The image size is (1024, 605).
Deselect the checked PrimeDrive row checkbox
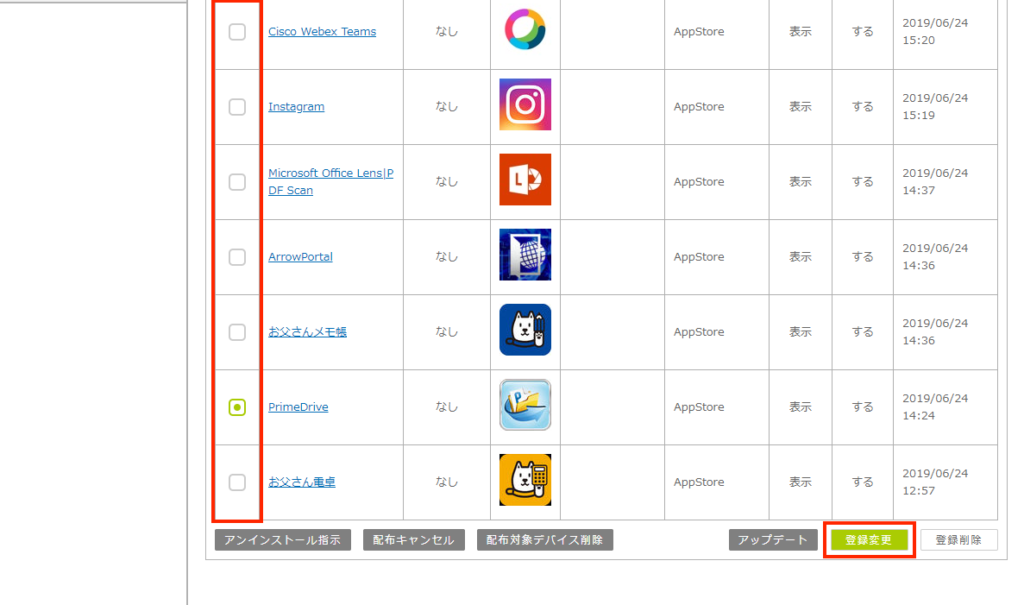coord(237,407)
